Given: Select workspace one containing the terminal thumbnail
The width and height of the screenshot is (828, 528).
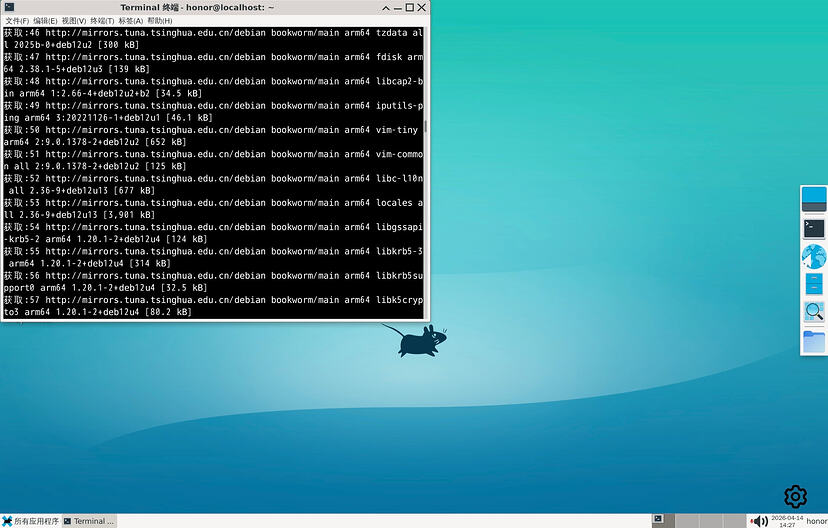Looking at the screenshot, I should 663,521.
